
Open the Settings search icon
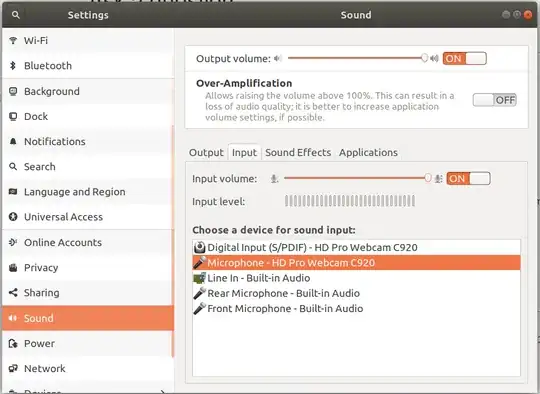coord(15,15)
